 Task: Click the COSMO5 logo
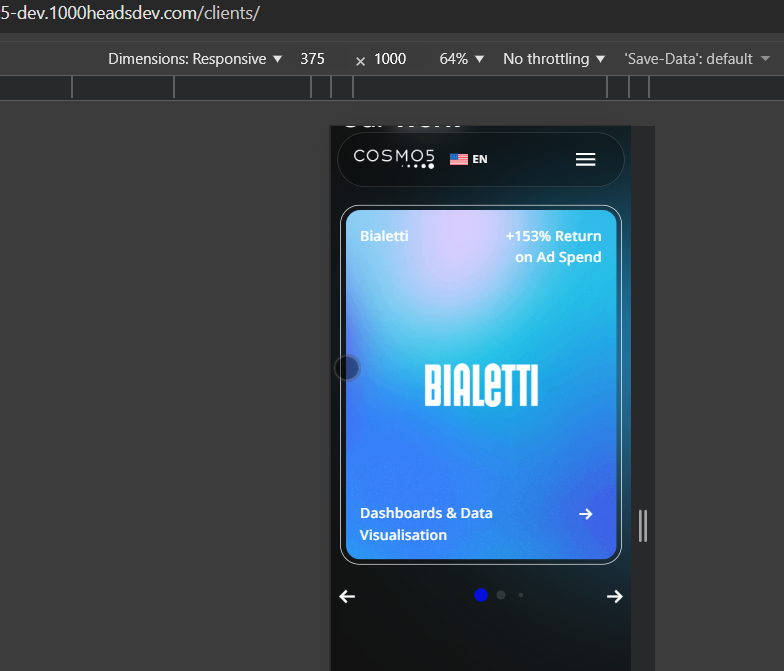tap(394, 158)
